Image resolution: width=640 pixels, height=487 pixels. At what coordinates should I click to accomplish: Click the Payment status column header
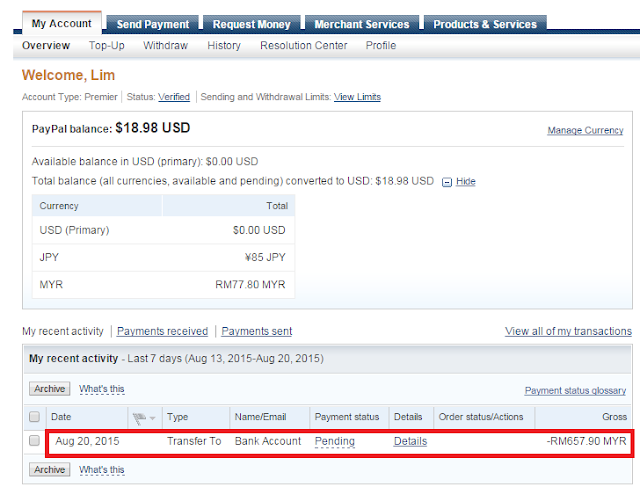coord(347,417)
